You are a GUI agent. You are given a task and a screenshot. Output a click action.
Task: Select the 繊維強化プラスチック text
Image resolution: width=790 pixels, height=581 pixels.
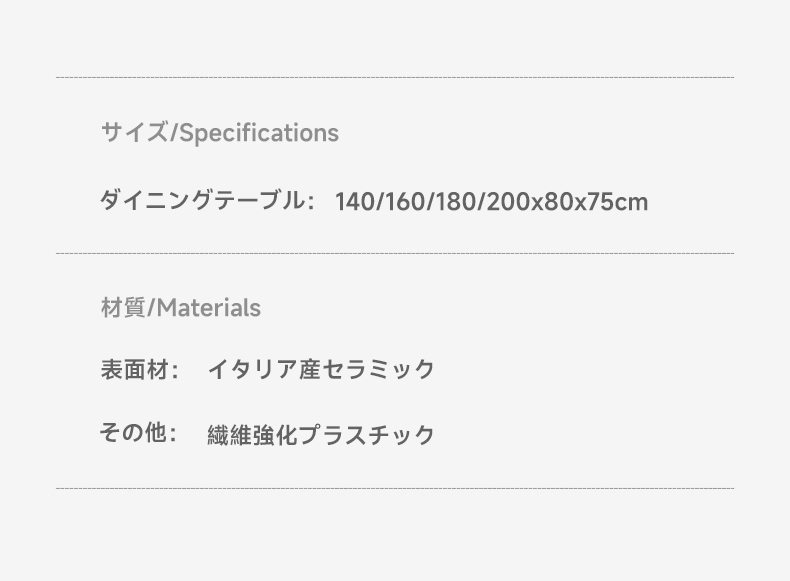(321, 435)
